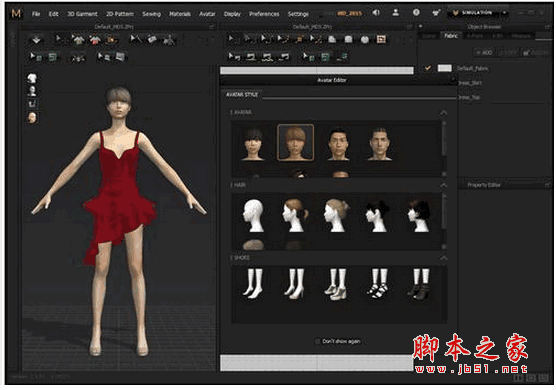The height and width of the screenshot is (390, 556).
Task: Click the round help icon in top bar
Action: [416, 13]
